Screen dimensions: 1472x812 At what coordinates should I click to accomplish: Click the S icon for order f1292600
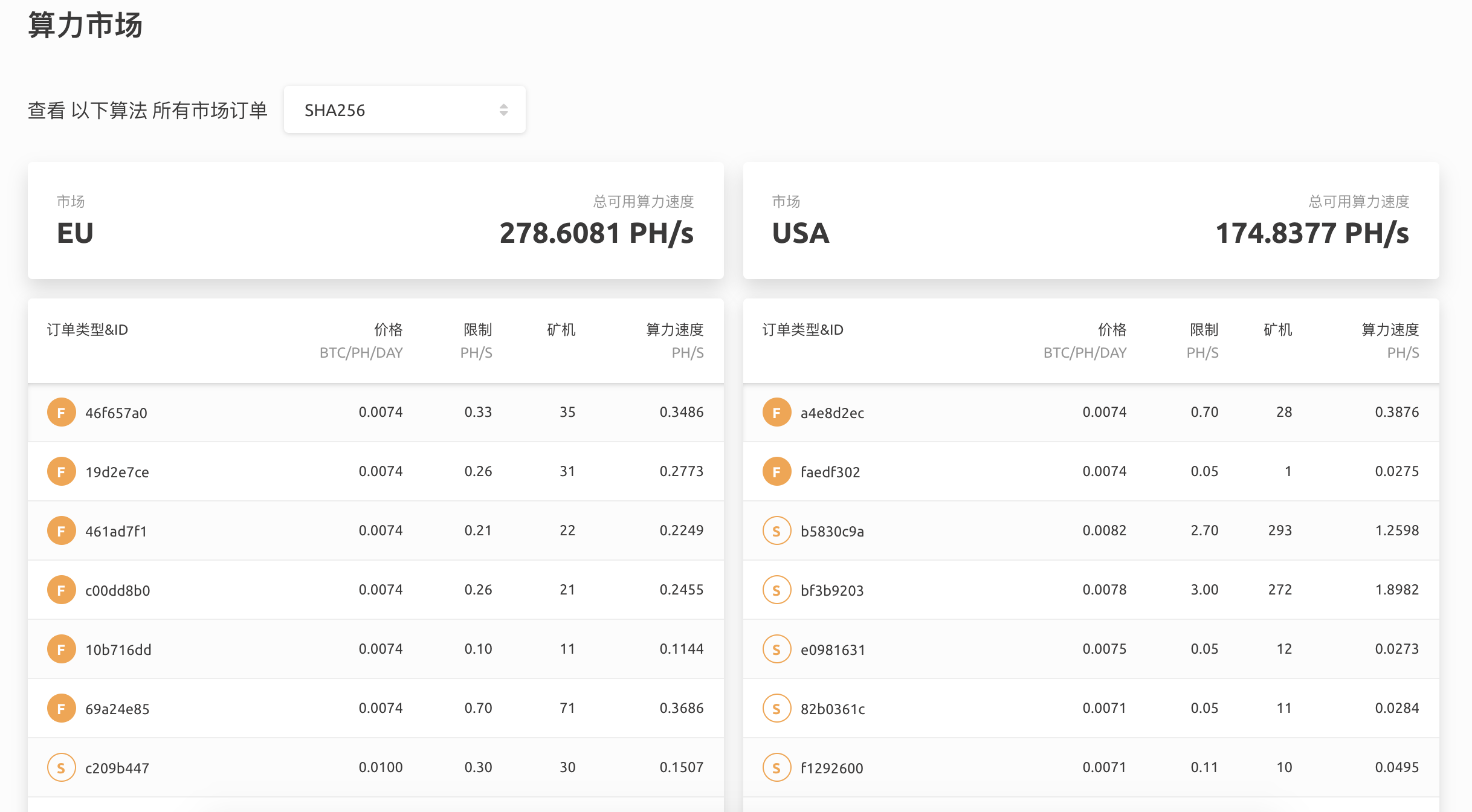(776, 768)
